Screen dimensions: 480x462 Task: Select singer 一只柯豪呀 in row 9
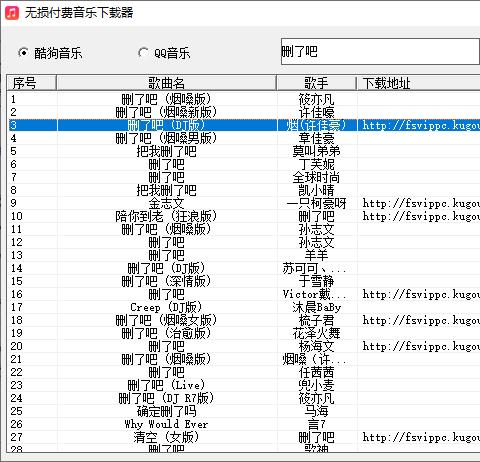[316, 203]
